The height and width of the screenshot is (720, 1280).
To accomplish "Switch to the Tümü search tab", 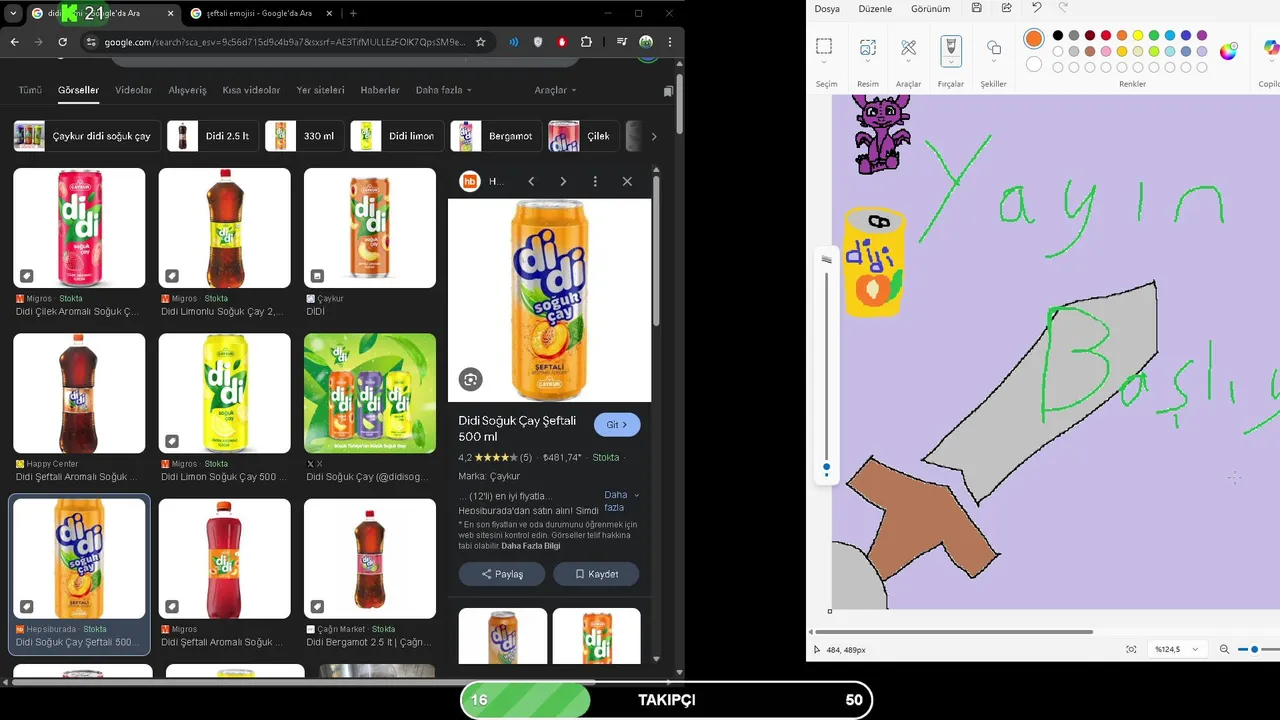I will tap(30, 90).
